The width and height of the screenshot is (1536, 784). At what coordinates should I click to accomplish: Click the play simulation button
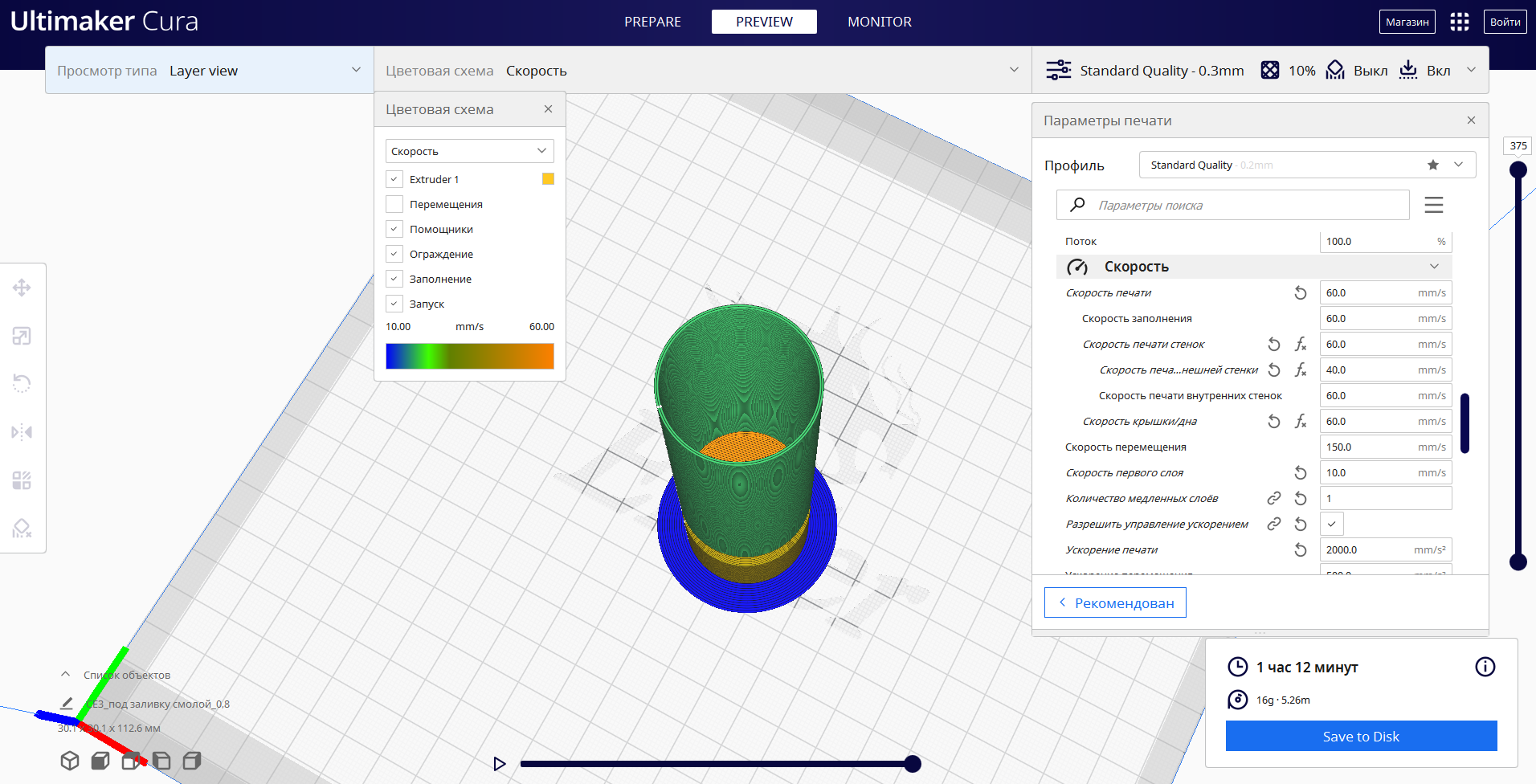click(499, 764)
